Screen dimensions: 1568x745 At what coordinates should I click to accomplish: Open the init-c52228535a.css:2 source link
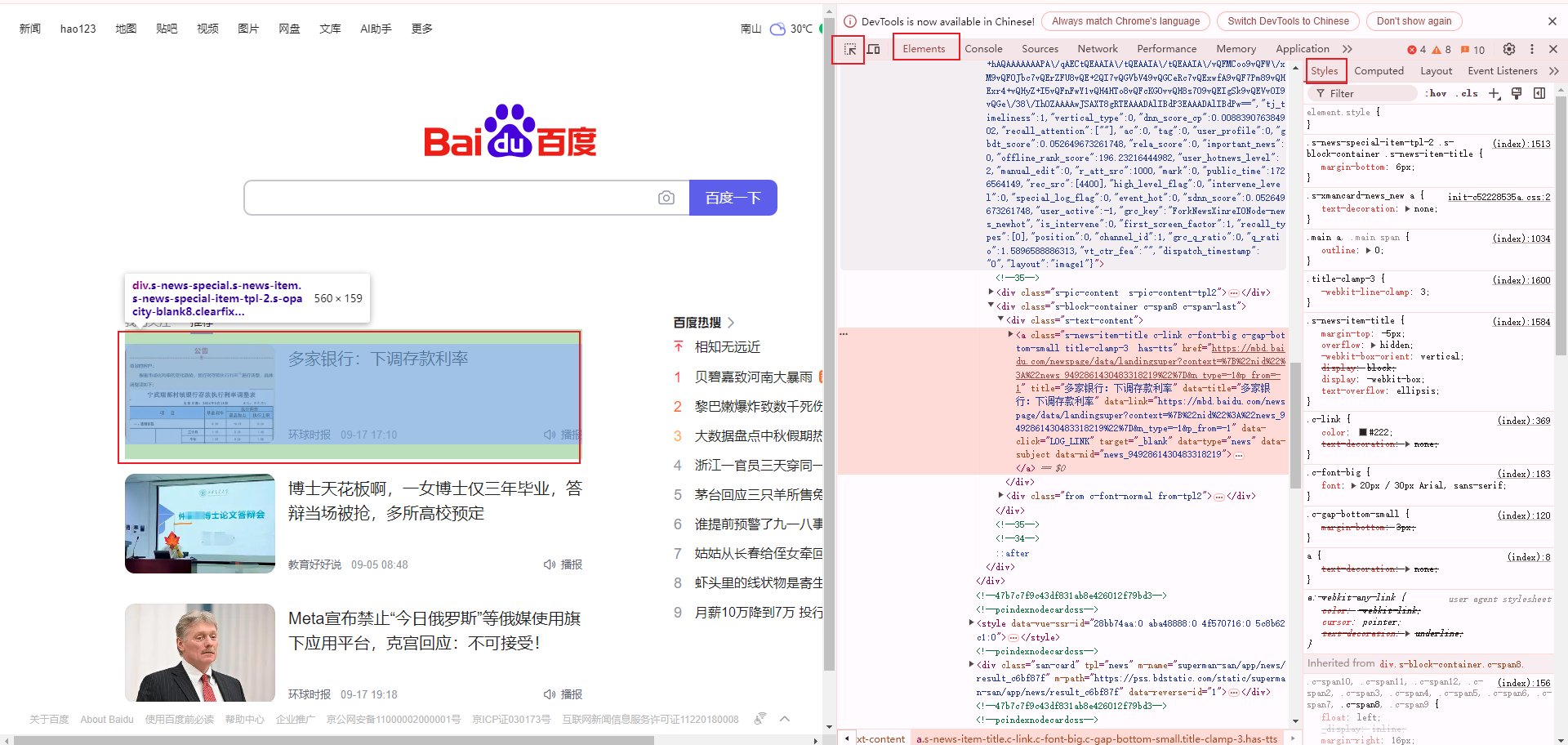[x=1499, y=197]
